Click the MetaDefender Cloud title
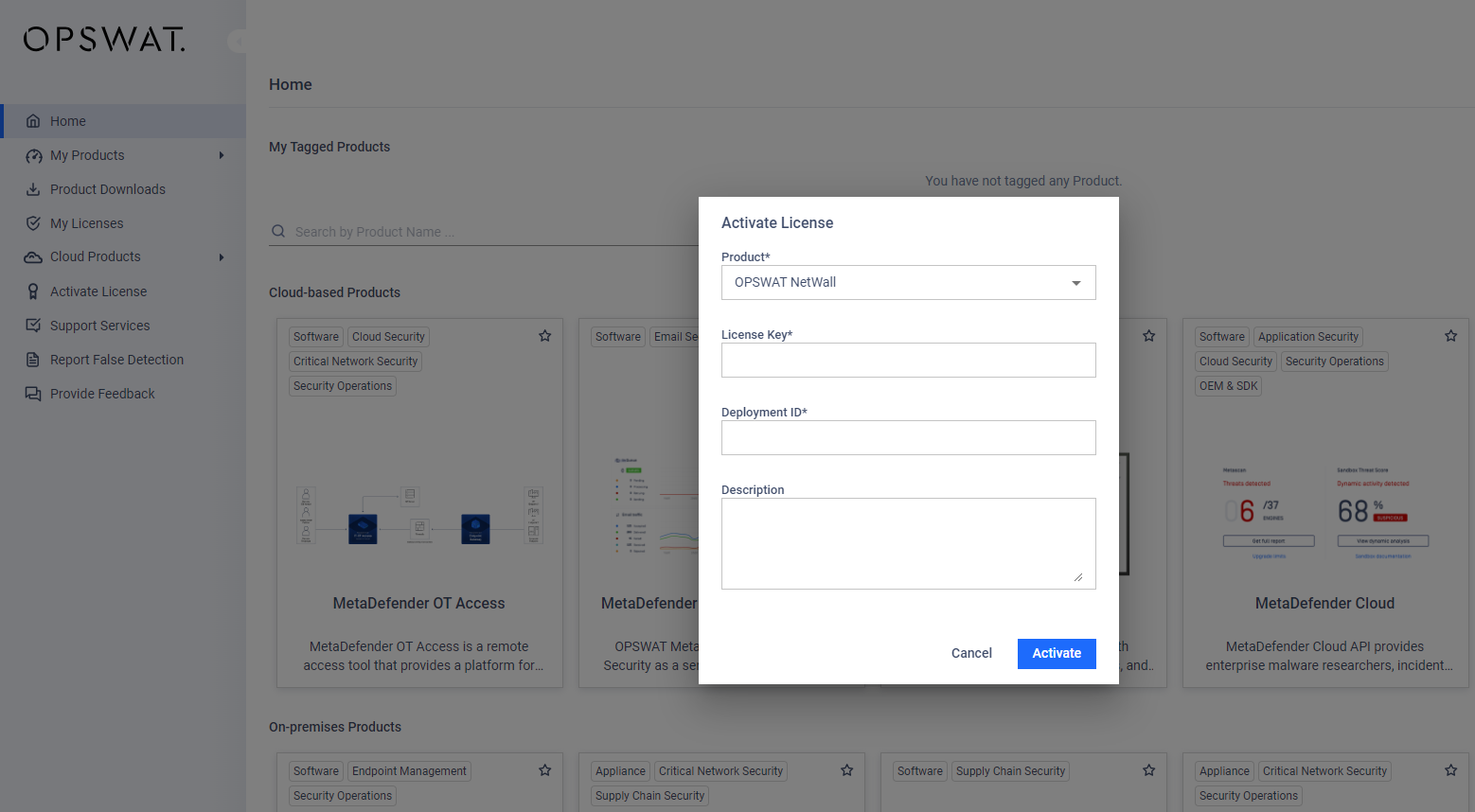 (x=1324, y=603)
